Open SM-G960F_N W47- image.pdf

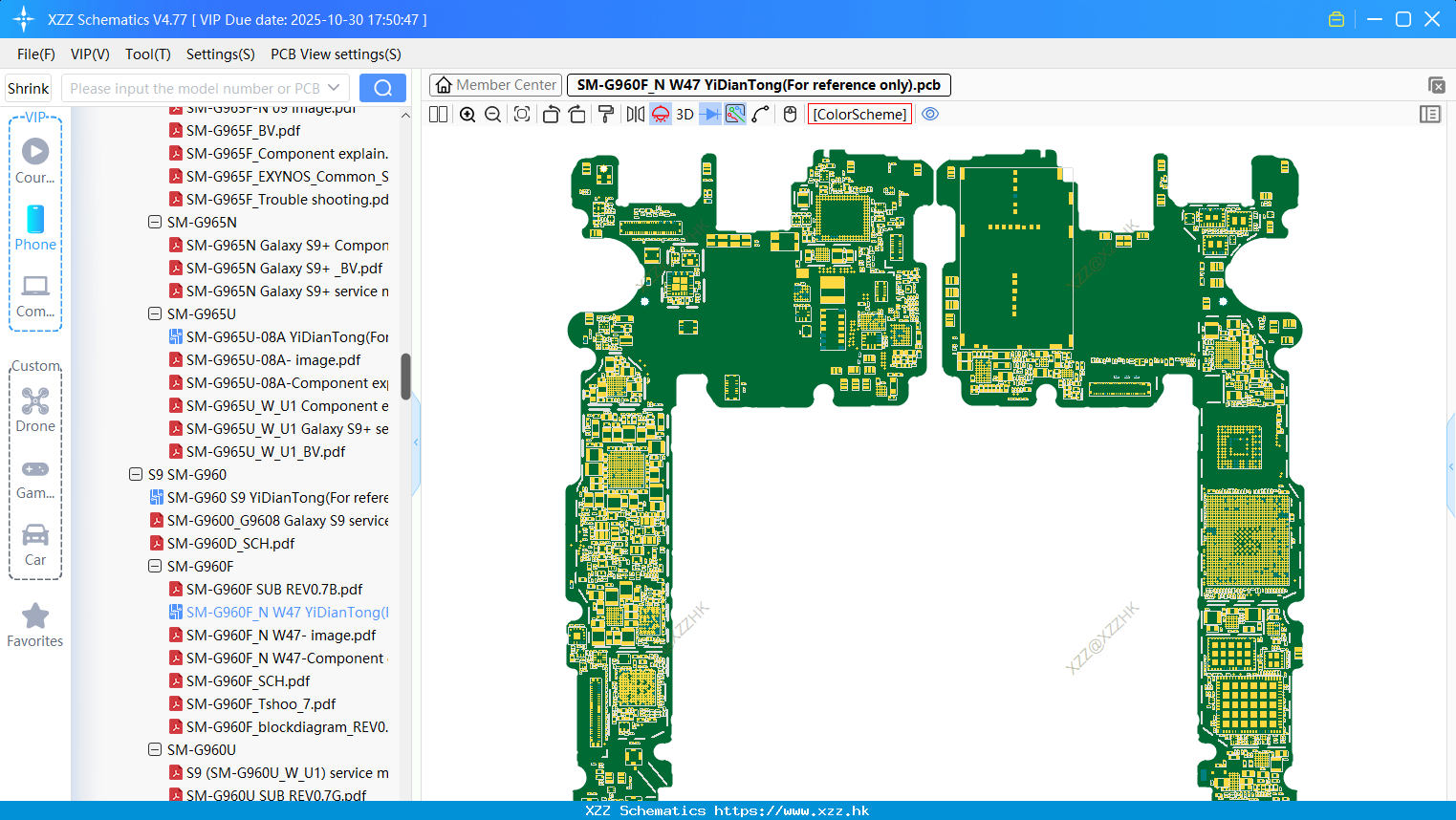pyautogui.click(x=281, y=635)
